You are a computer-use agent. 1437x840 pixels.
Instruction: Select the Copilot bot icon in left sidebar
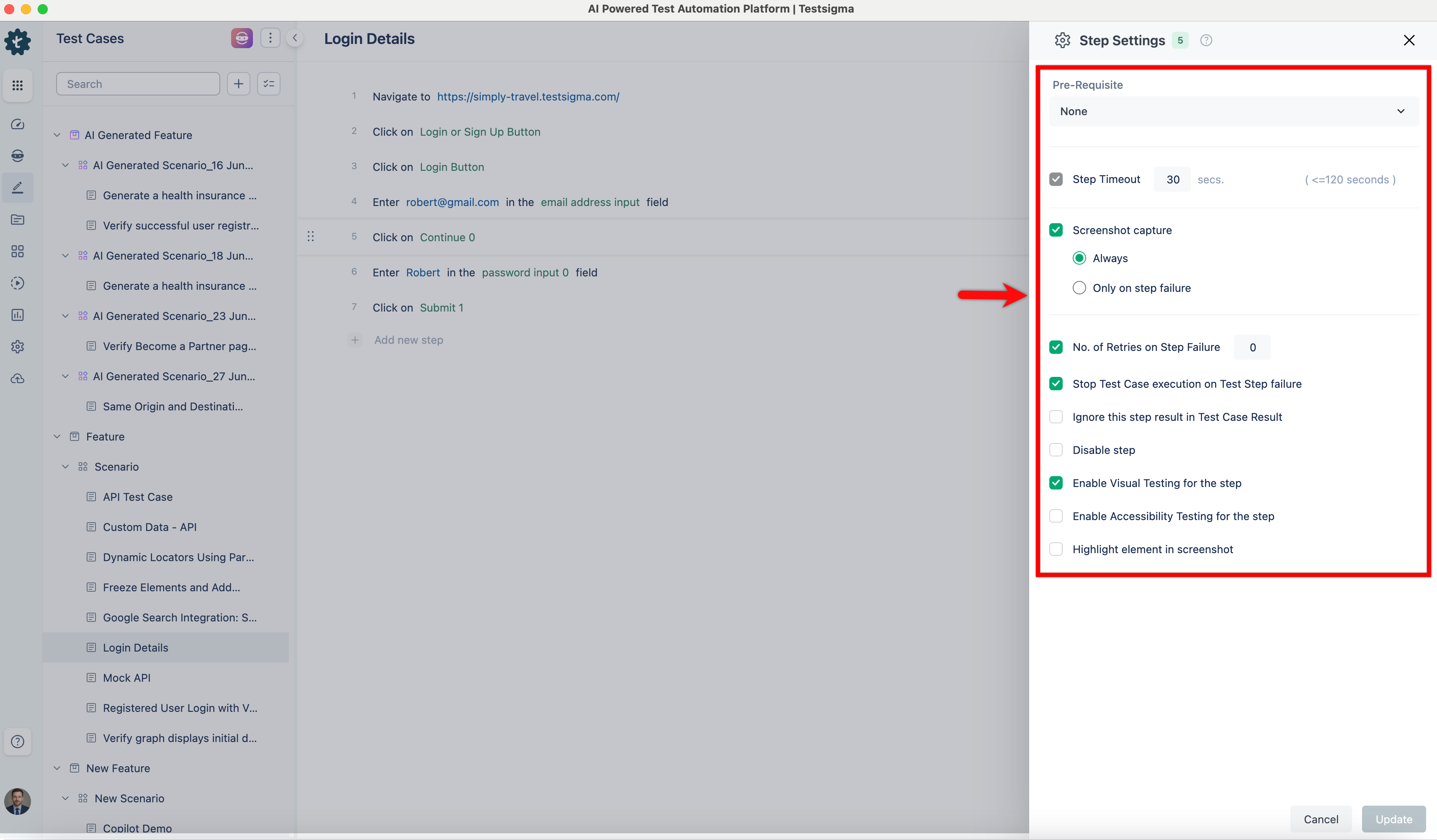[x=18, y=155]
